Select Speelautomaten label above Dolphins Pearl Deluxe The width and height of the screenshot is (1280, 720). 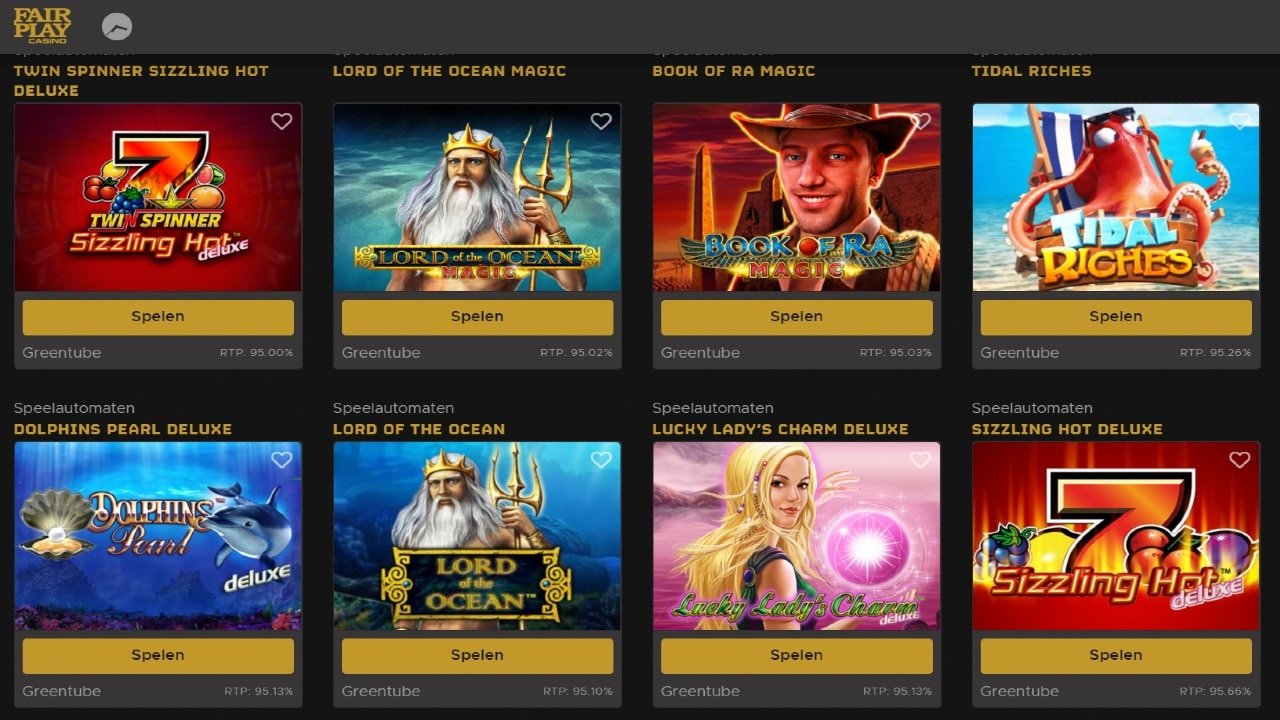pos(74,408)
